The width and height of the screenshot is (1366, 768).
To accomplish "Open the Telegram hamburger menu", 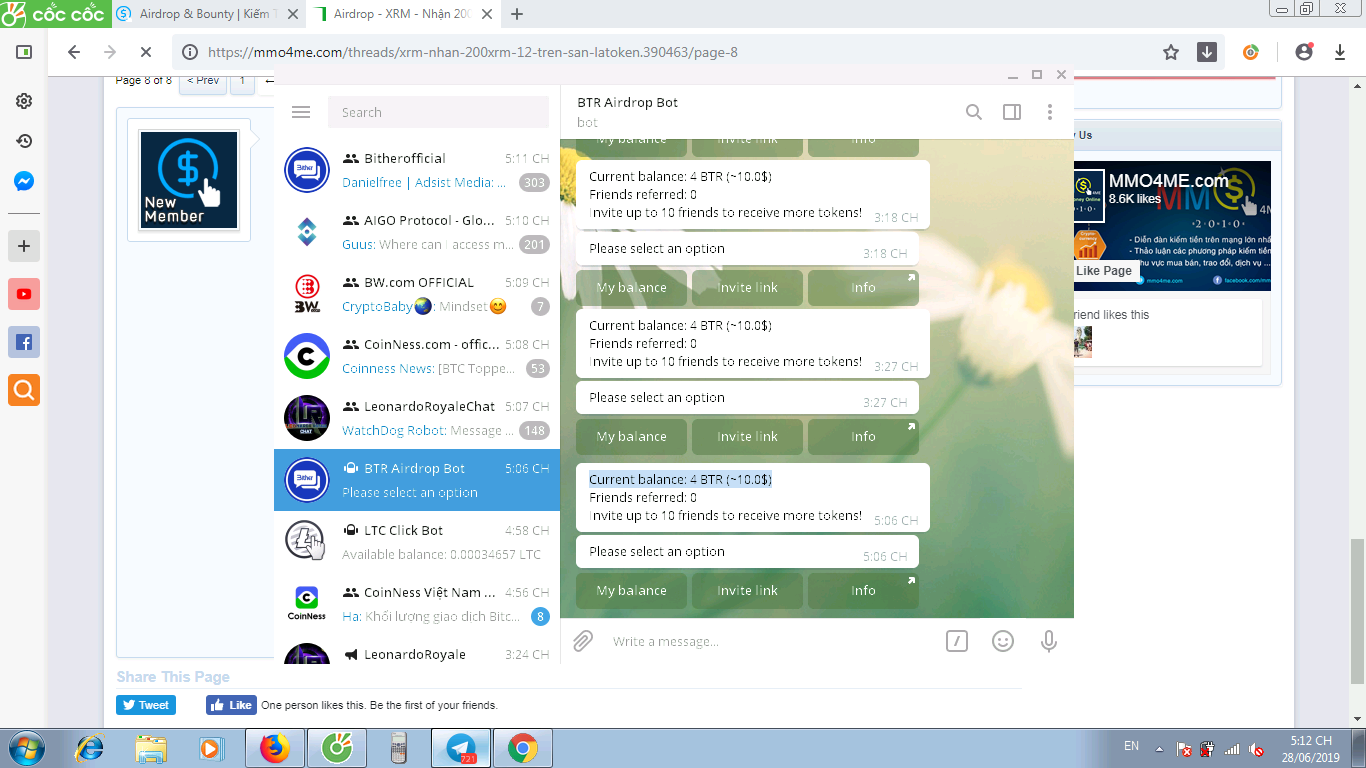I will click(301, 112).
